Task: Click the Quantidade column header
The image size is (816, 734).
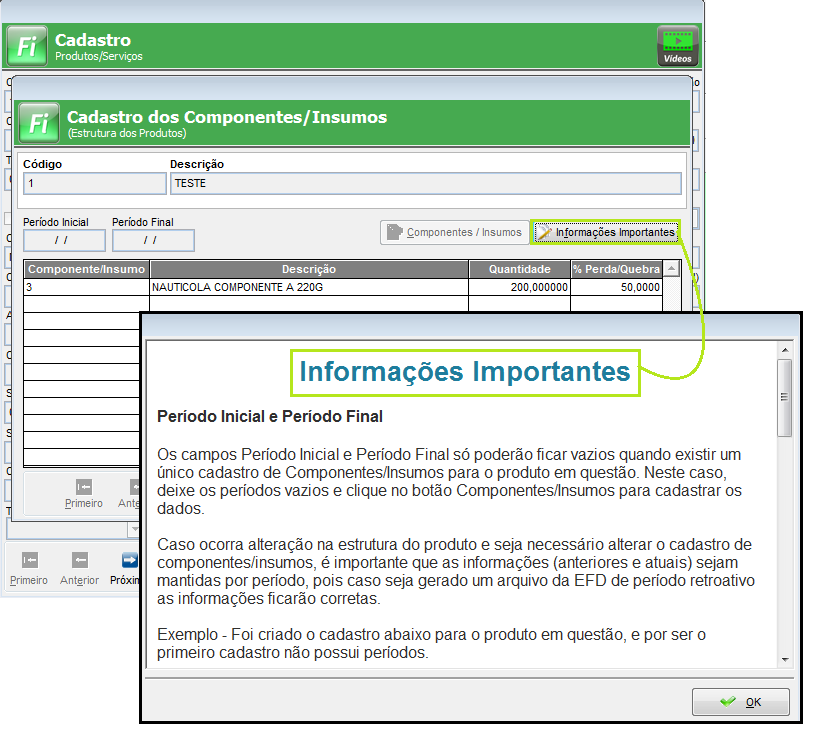Action: click(519, 269)
